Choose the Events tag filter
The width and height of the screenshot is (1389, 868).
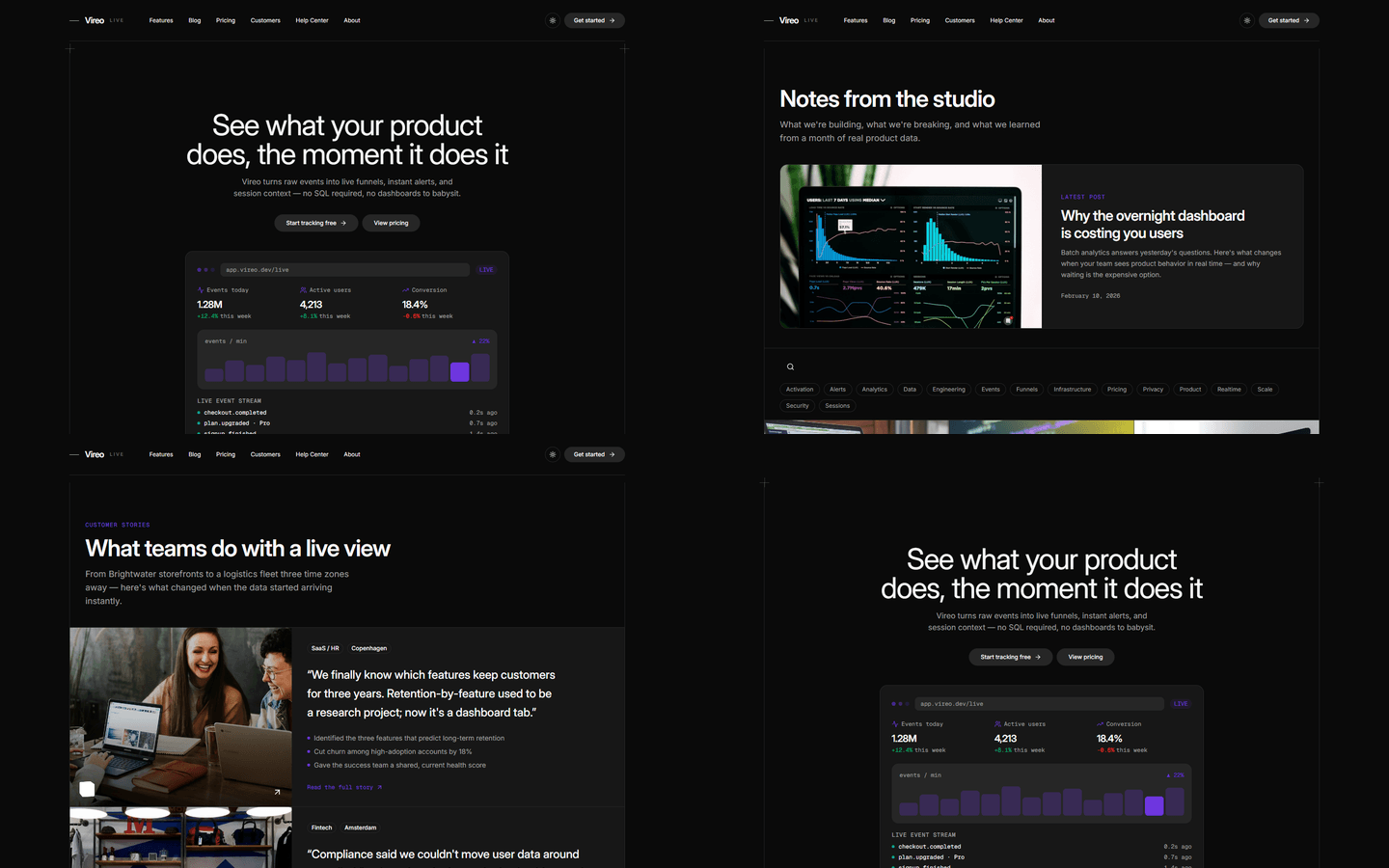pos(991,390)
